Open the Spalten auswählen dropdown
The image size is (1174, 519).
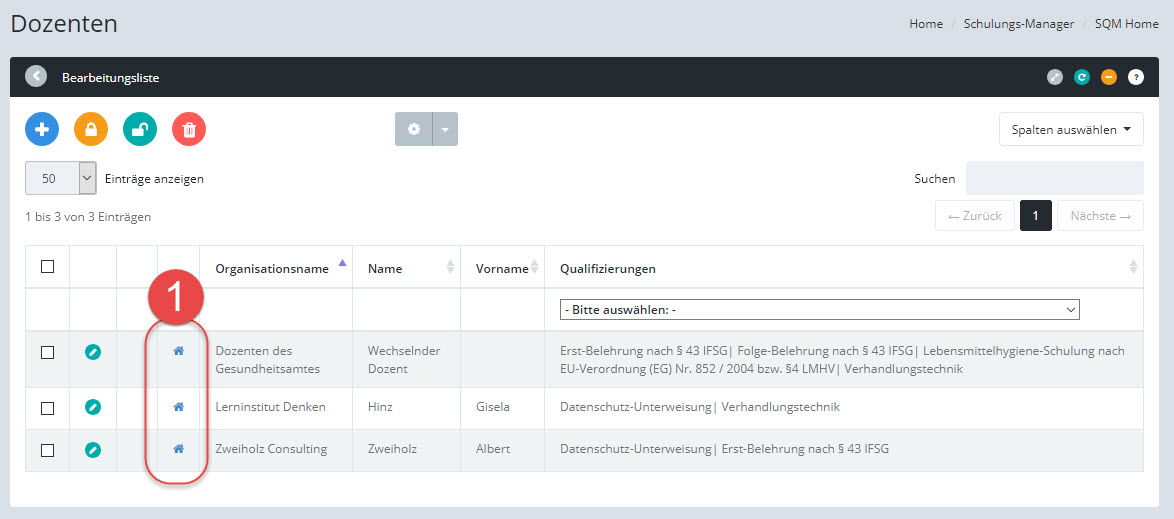coord(1070,129)
